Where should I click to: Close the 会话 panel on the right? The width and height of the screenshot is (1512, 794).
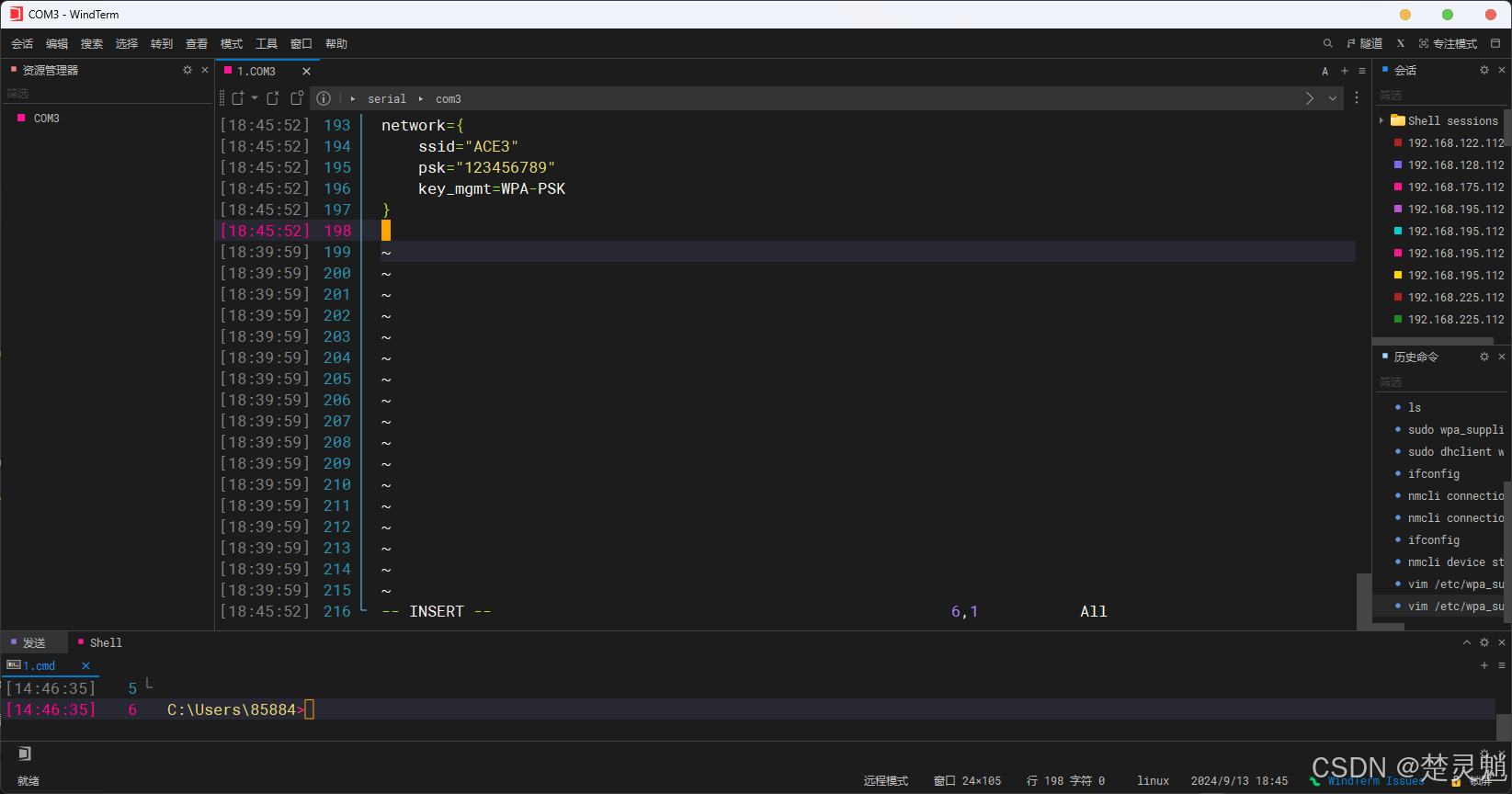pos(1502,70)
